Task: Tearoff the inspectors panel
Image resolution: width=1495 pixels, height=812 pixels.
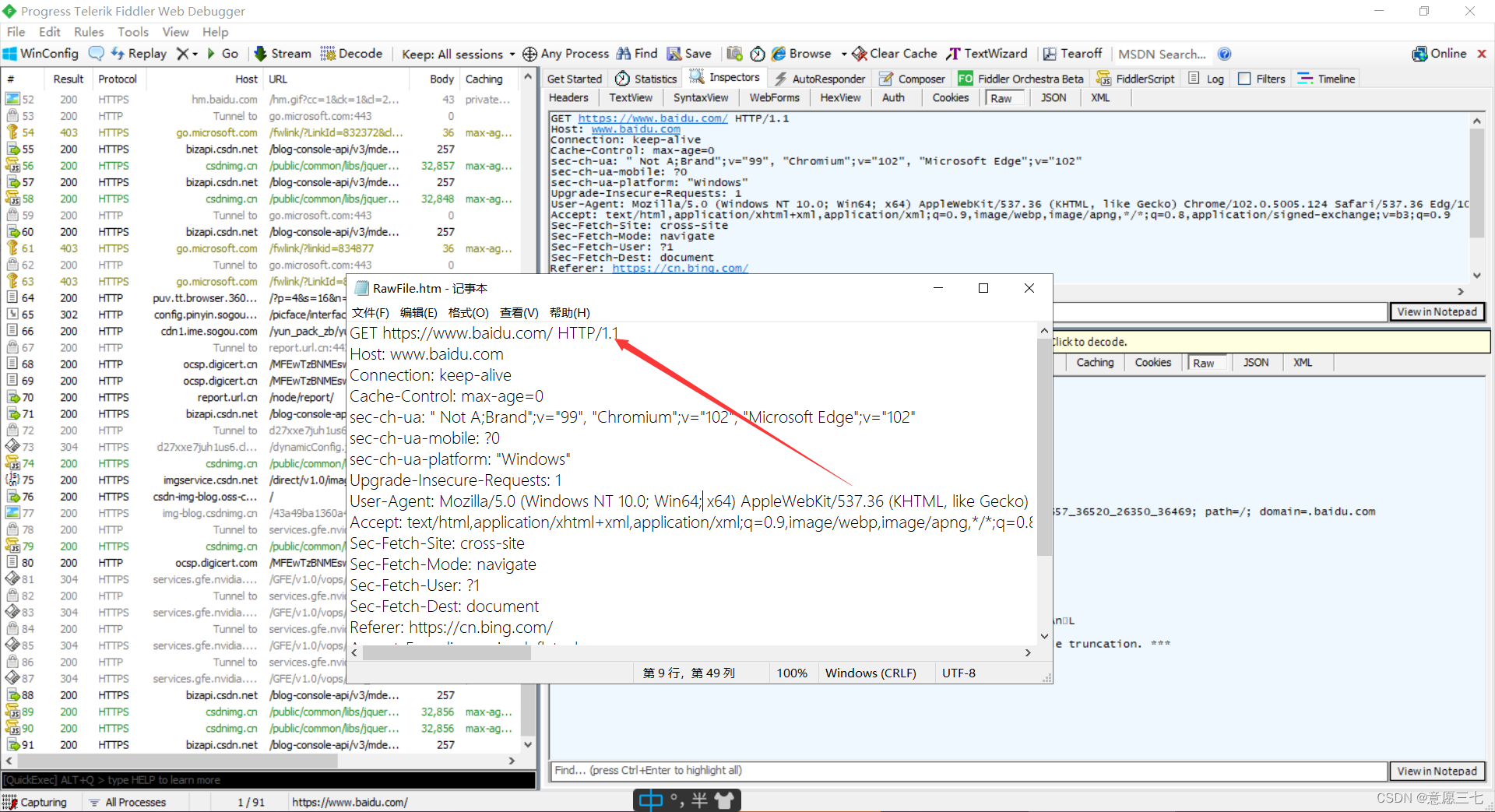Action: (x=1072, y=54)
